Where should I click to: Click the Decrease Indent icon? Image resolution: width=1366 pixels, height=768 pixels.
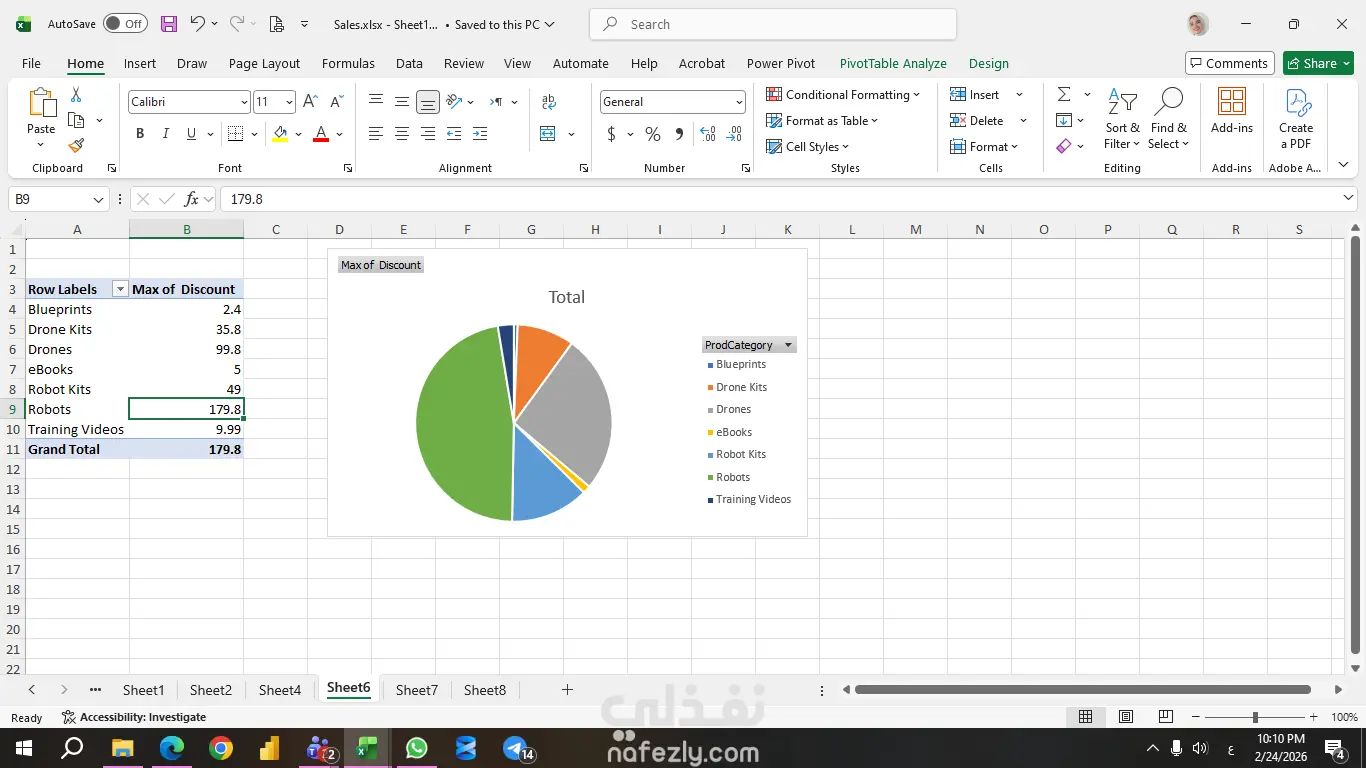click(454, 134)
